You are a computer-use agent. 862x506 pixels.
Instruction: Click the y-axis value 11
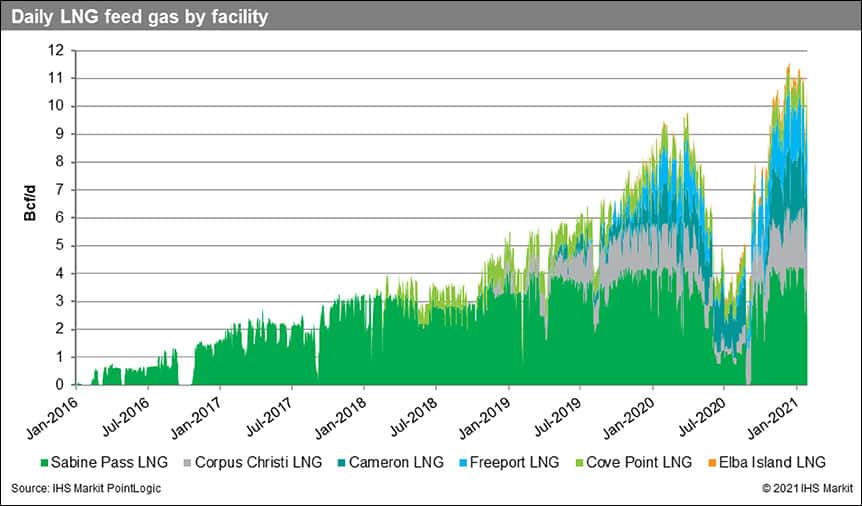(57, 78)
